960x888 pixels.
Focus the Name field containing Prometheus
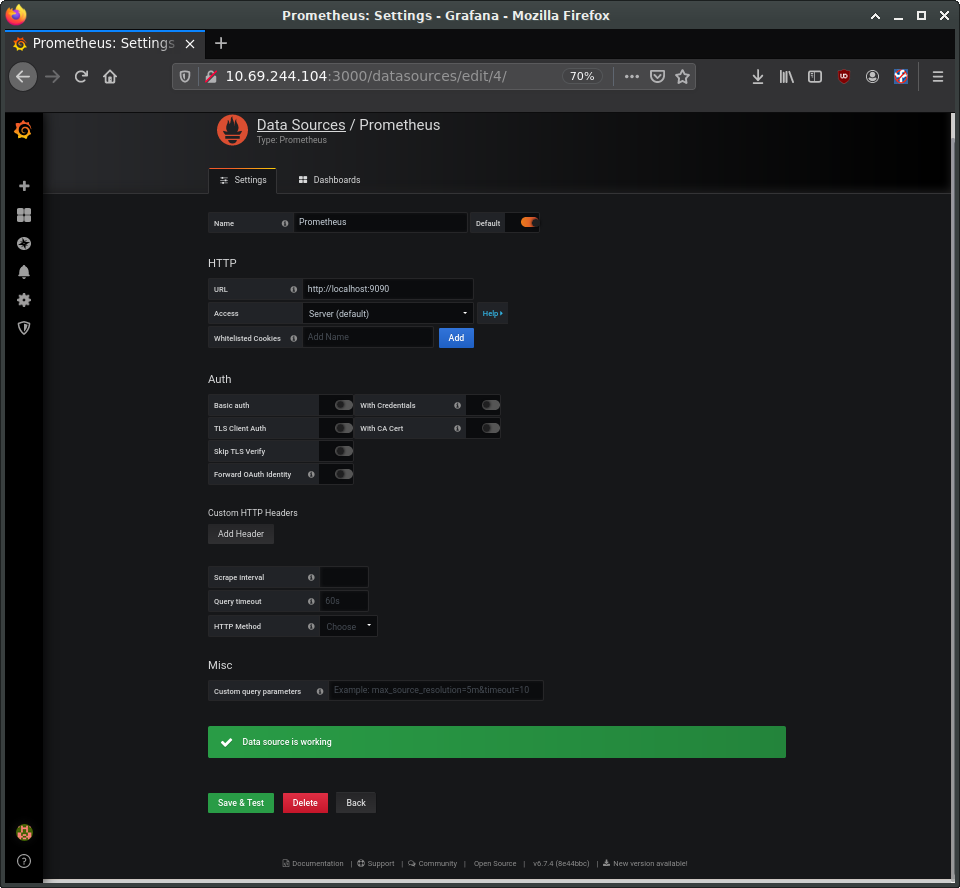coord(380,222)
